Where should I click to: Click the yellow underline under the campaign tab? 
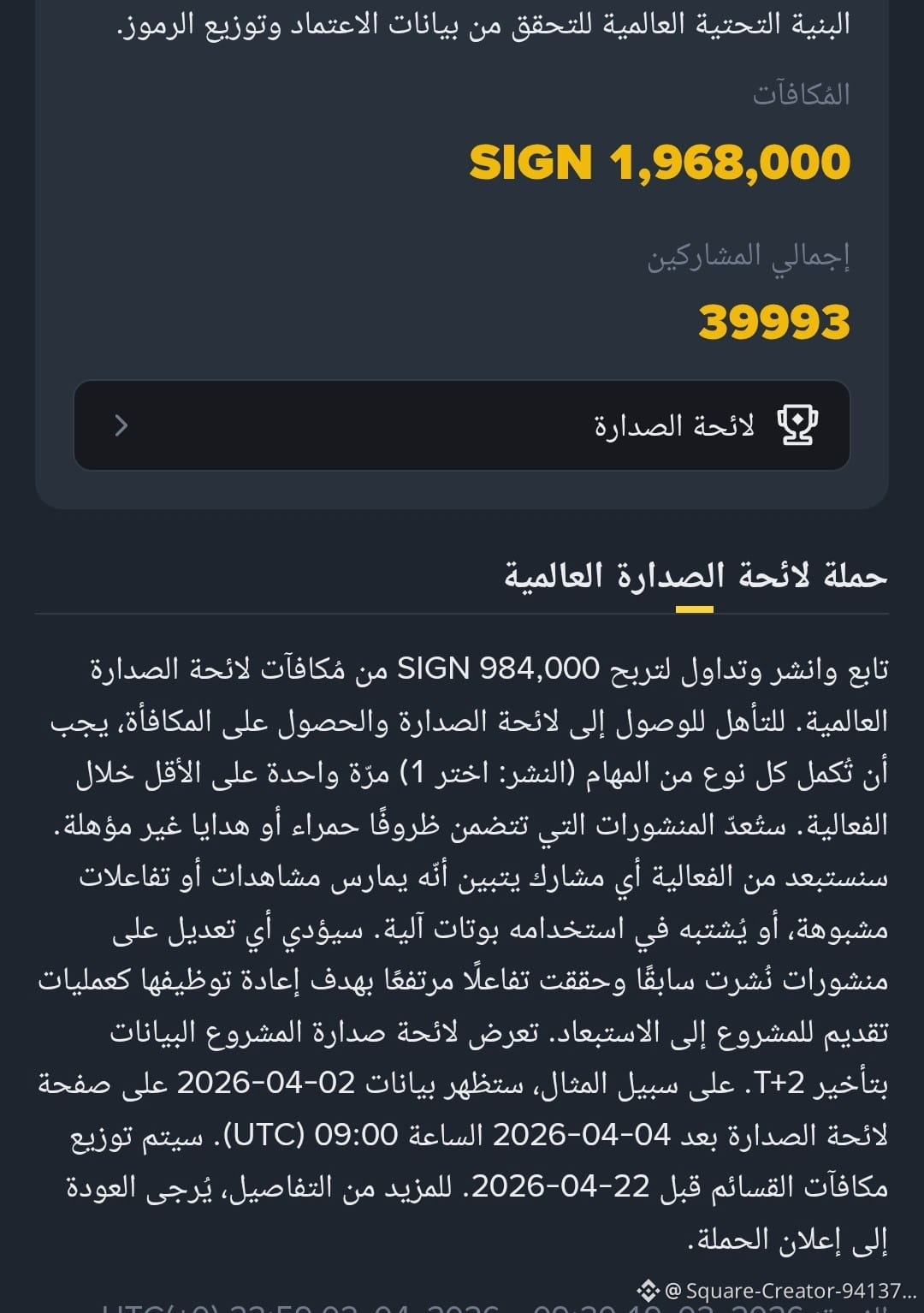coord(695,609)
